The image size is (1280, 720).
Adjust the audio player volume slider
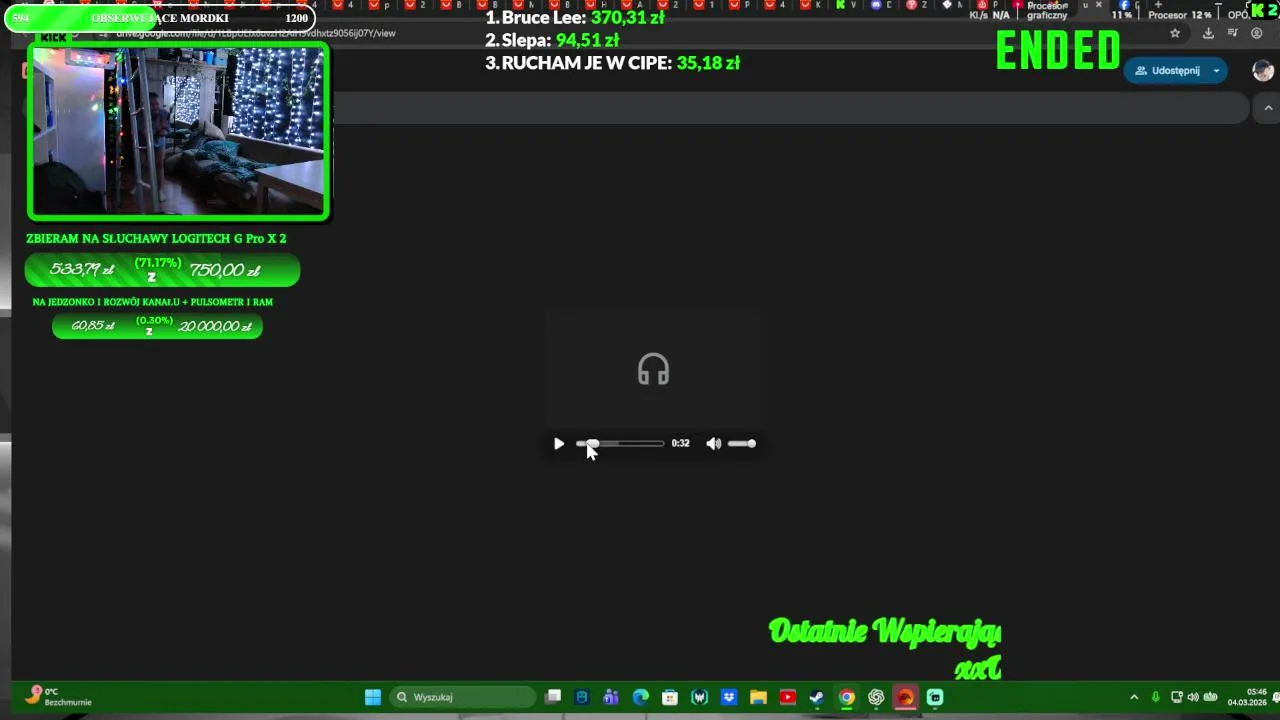[x=741, y=443]
